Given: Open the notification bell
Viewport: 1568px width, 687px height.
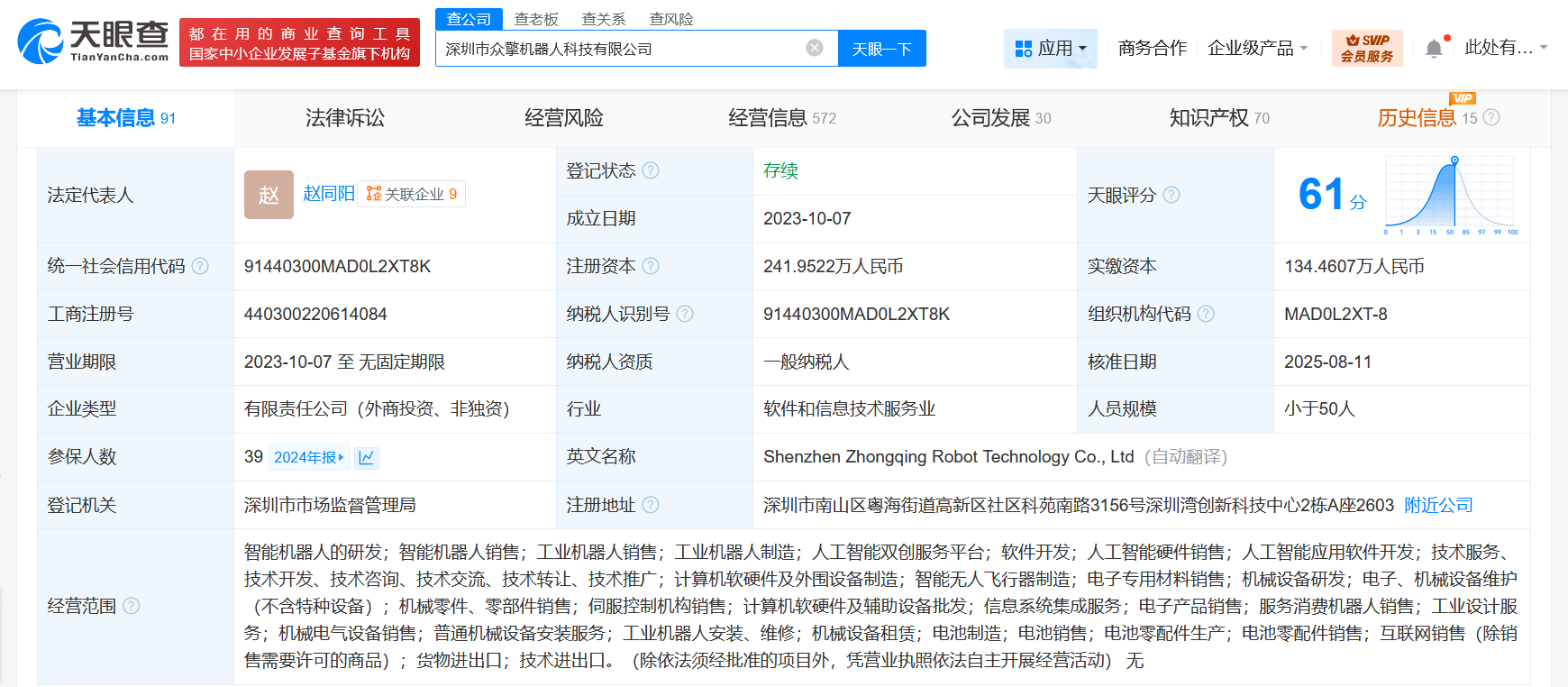Looking at the screenshot, I should click(x=1434, y=49).
